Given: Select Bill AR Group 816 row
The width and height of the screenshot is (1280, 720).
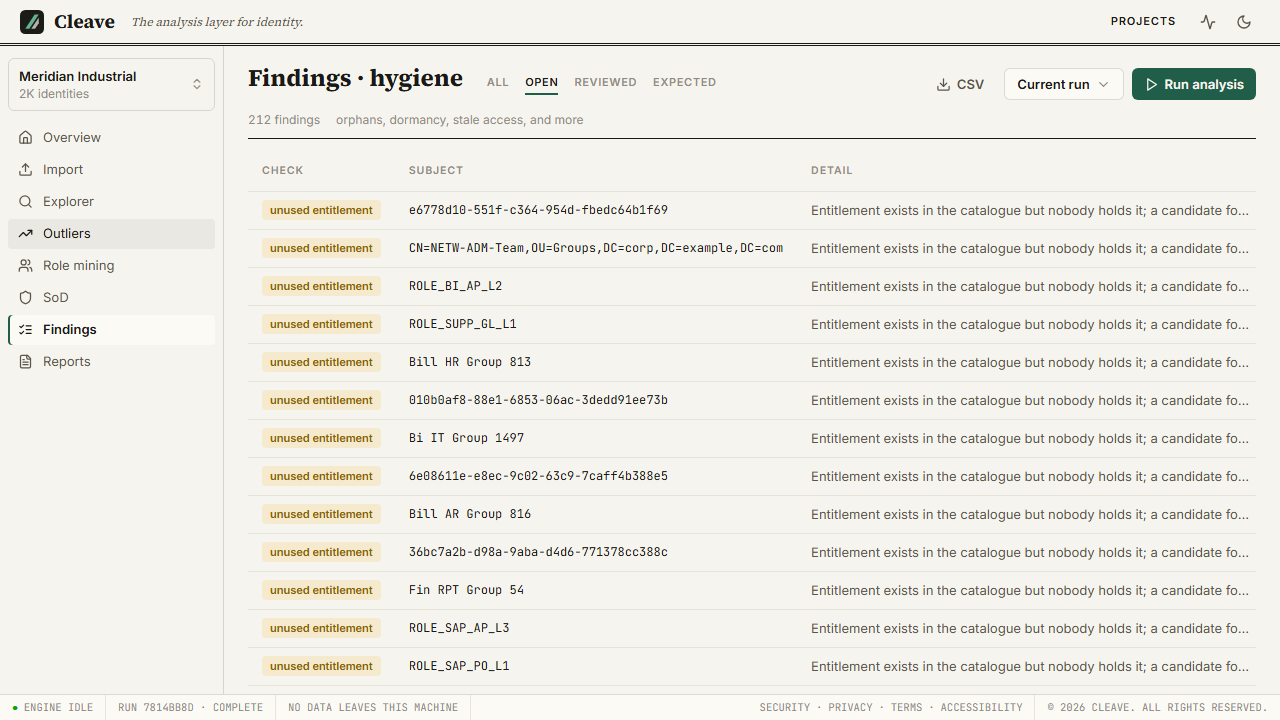Looking at the screenshot, I should coord(752,515).
